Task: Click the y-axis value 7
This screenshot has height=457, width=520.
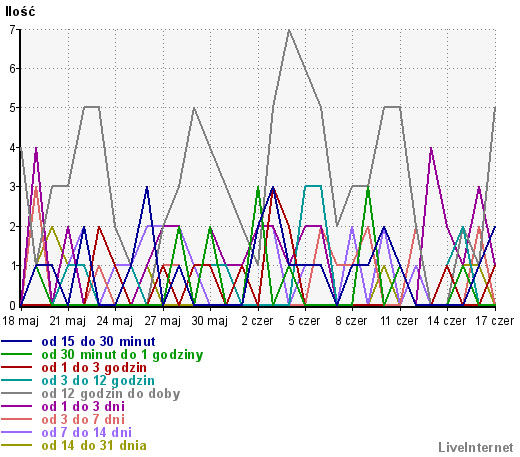Action: 12,29
